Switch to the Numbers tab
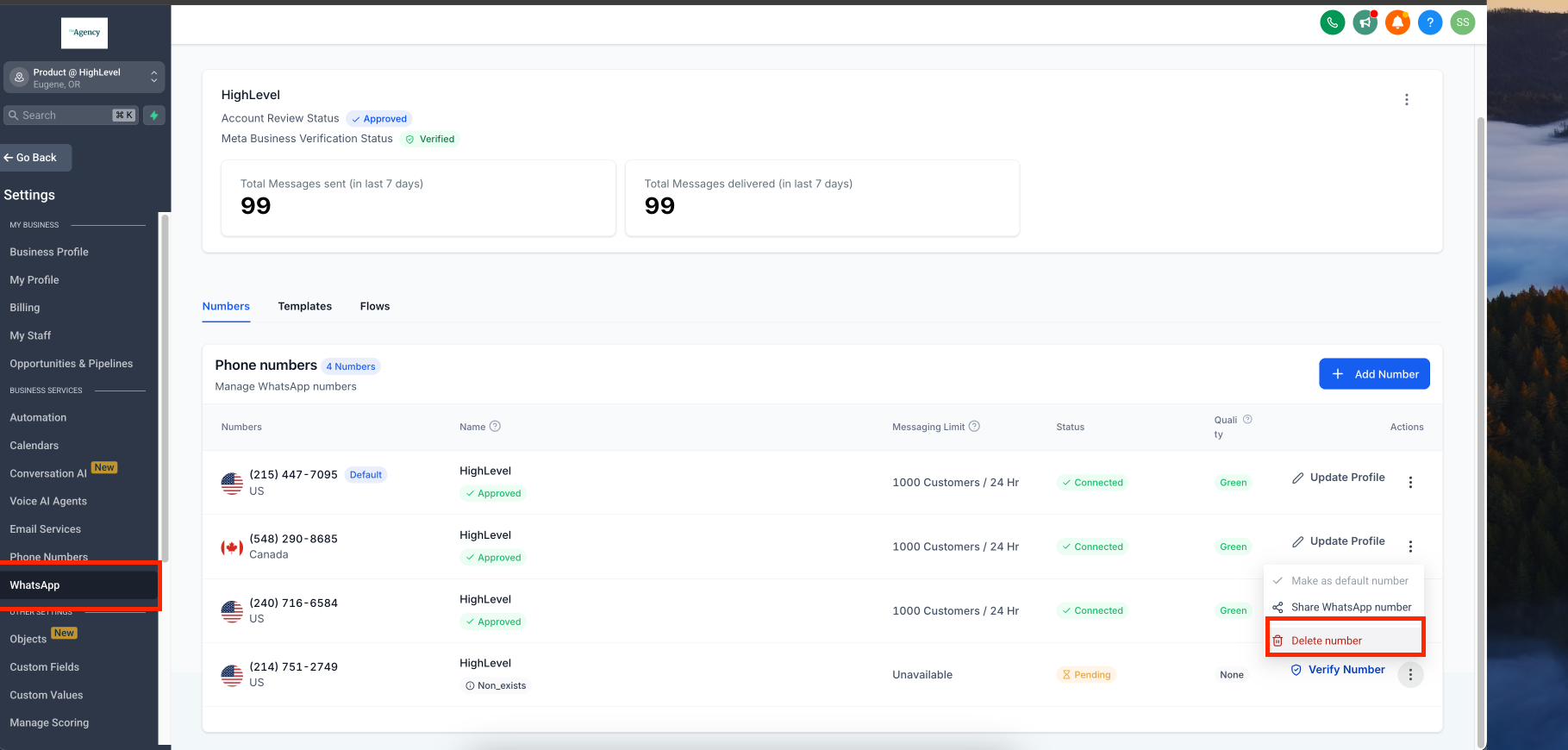Screen dimensions: 1568x750 pyautogui.click(x=226, y=306)
